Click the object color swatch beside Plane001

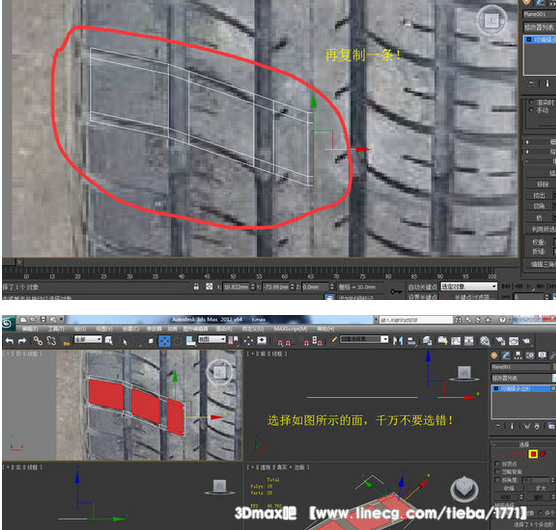coord(554,367)
